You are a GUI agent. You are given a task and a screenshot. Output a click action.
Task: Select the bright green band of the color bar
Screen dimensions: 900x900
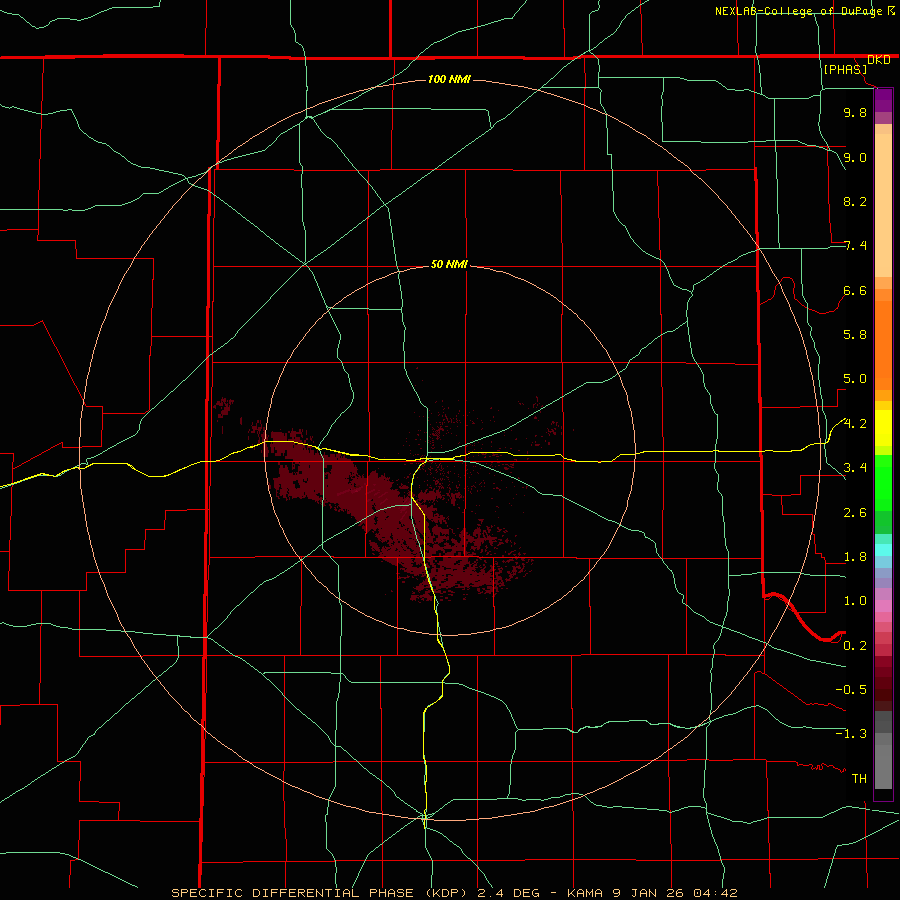point(883,482)
